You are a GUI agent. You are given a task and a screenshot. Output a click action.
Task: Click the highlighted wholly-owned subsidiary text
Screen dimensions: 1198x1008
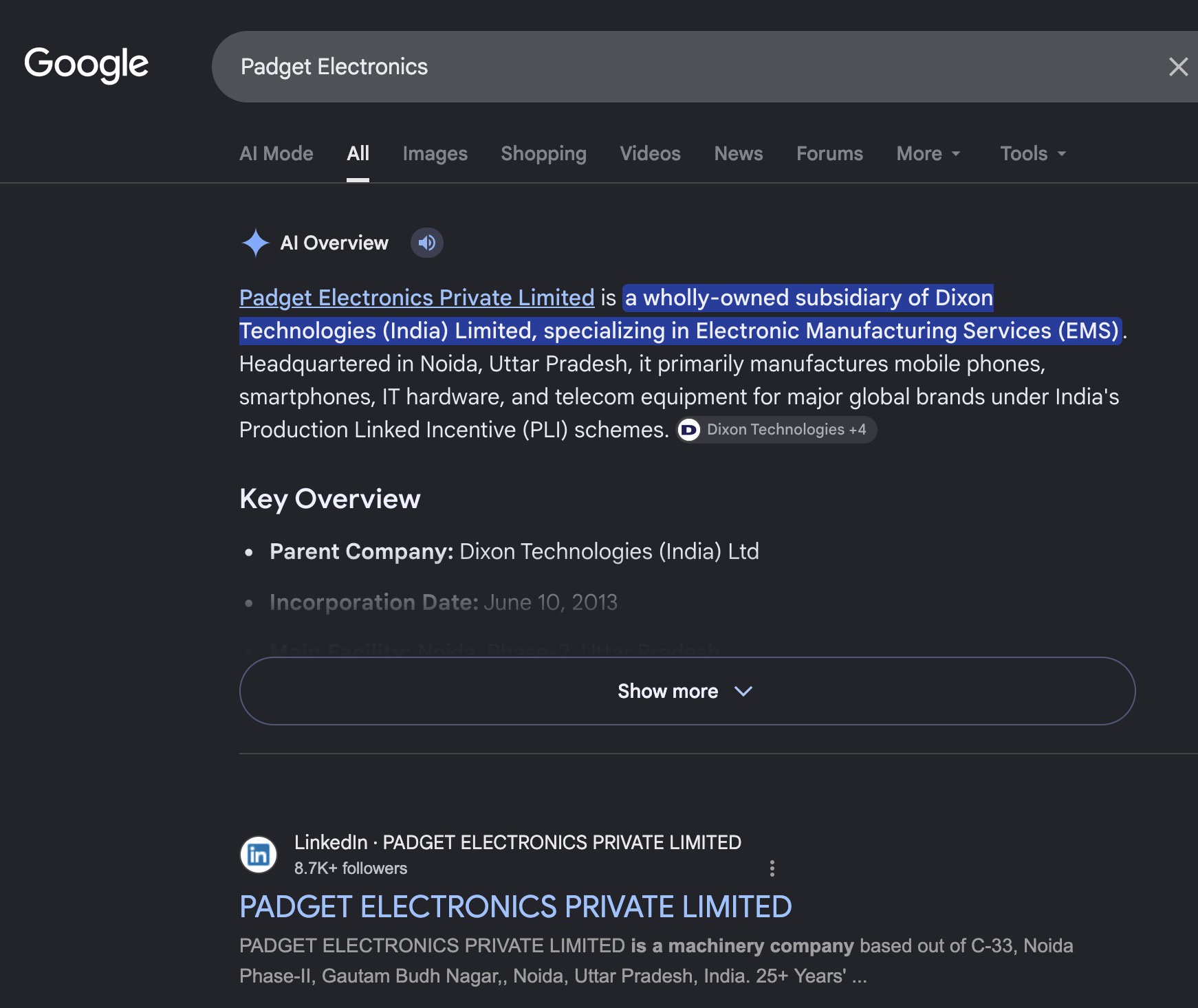point(680,314)
